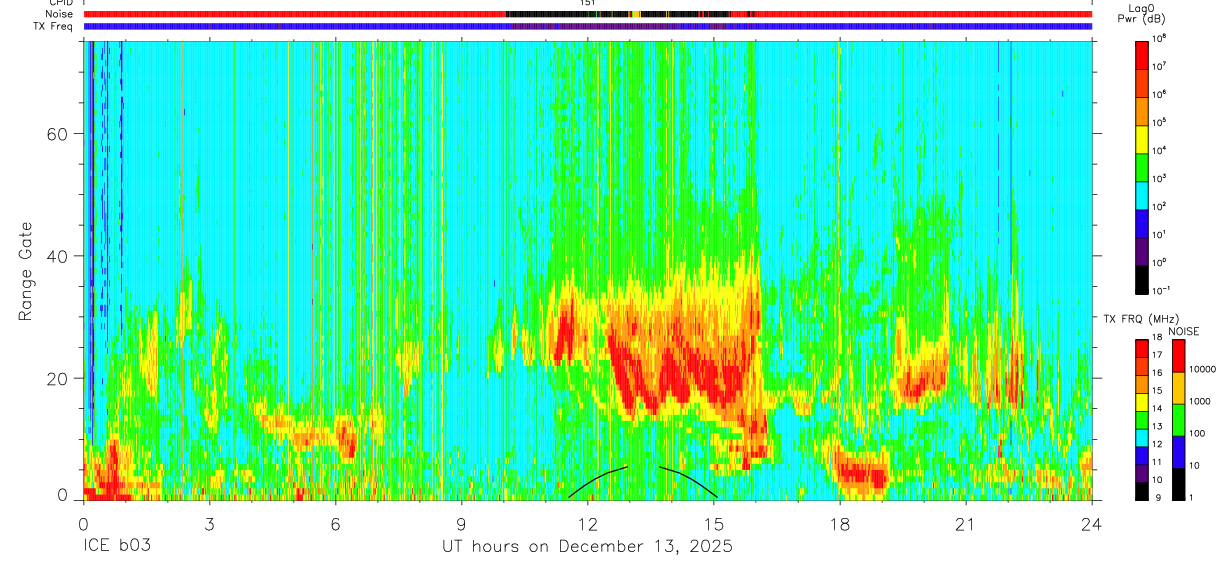Click the 100 label on NOISE legend

point(1197,434)
